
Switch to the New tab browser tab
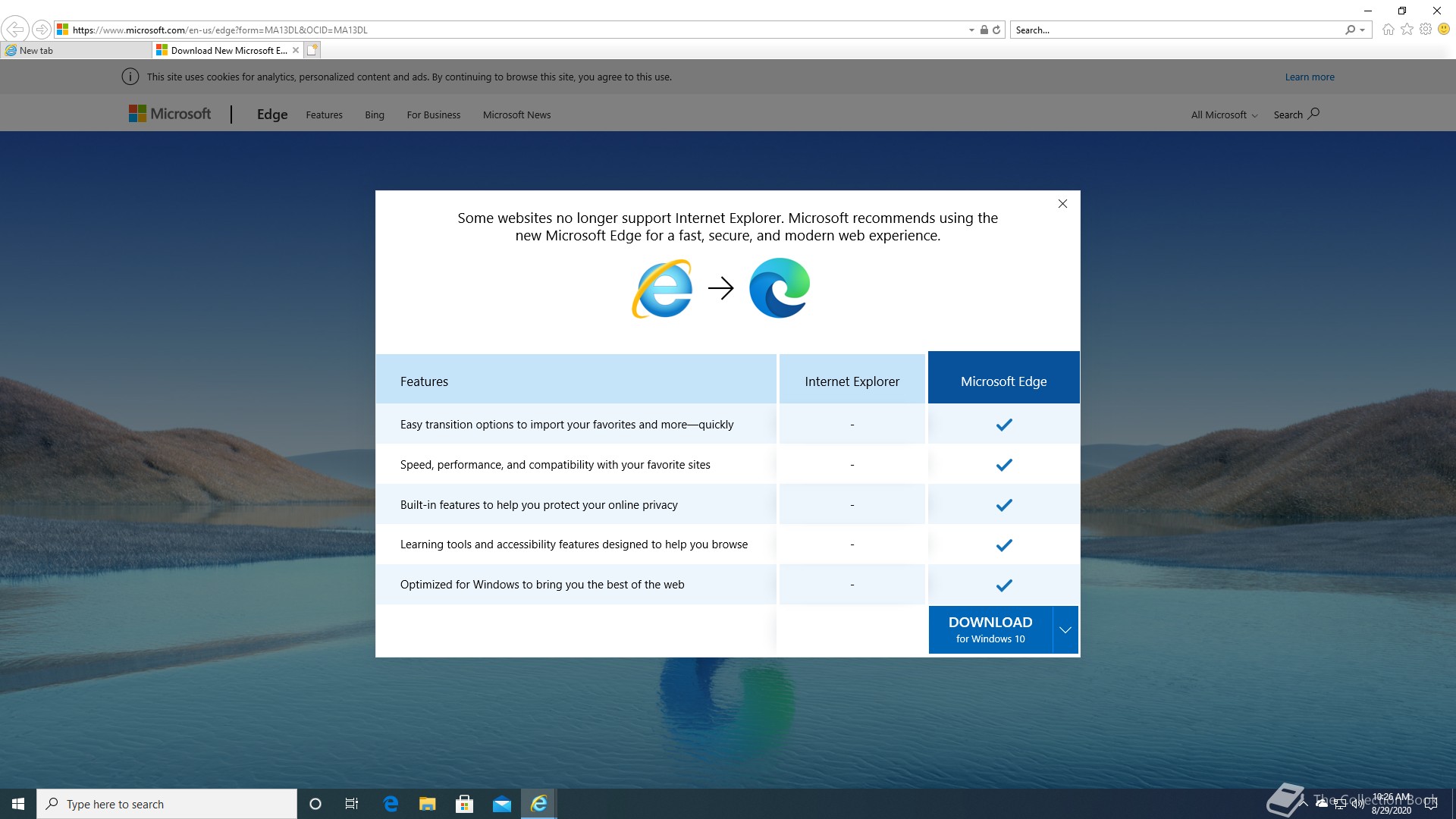pos(76,51)
